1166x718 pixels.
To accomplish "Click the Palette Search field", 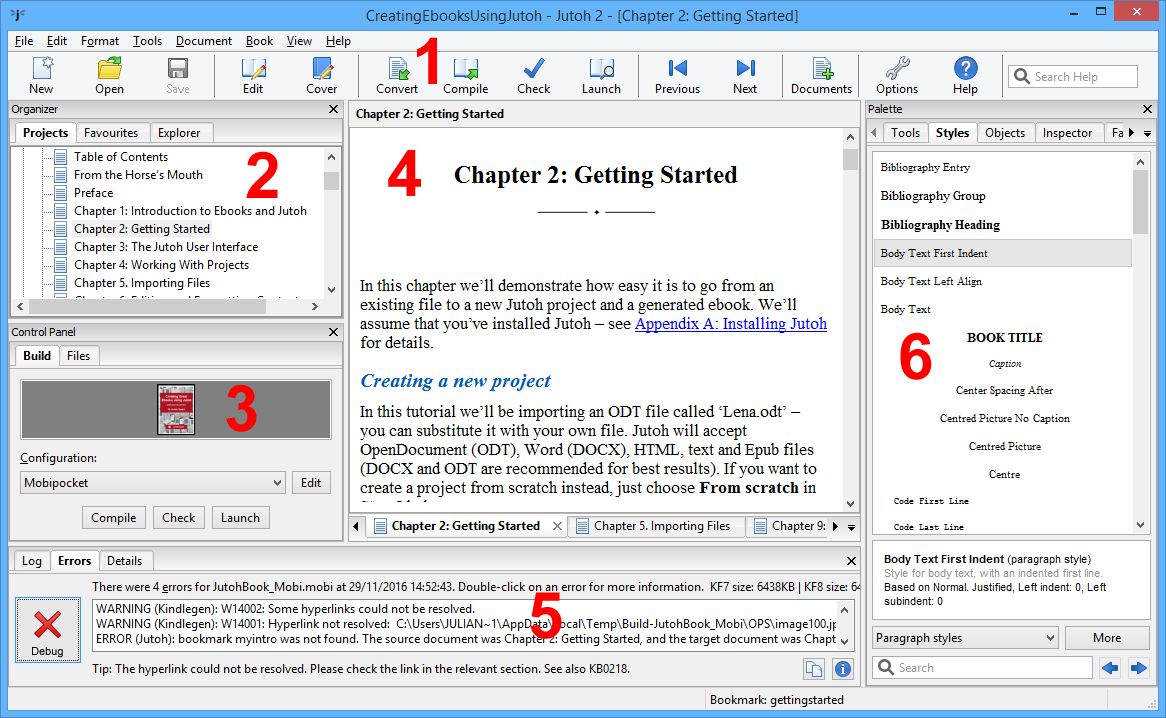I will tap(982, 668).
